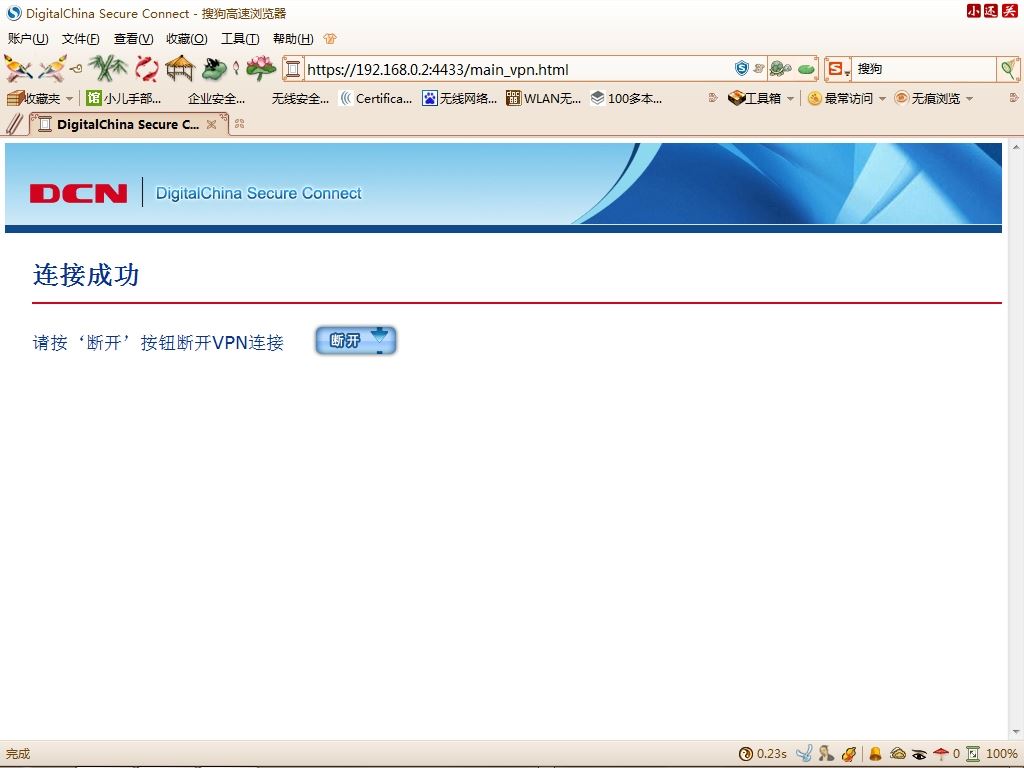Click the scholar figure icon in the status bar
The image size is (1024, 768).
click(x=827, y=754)
